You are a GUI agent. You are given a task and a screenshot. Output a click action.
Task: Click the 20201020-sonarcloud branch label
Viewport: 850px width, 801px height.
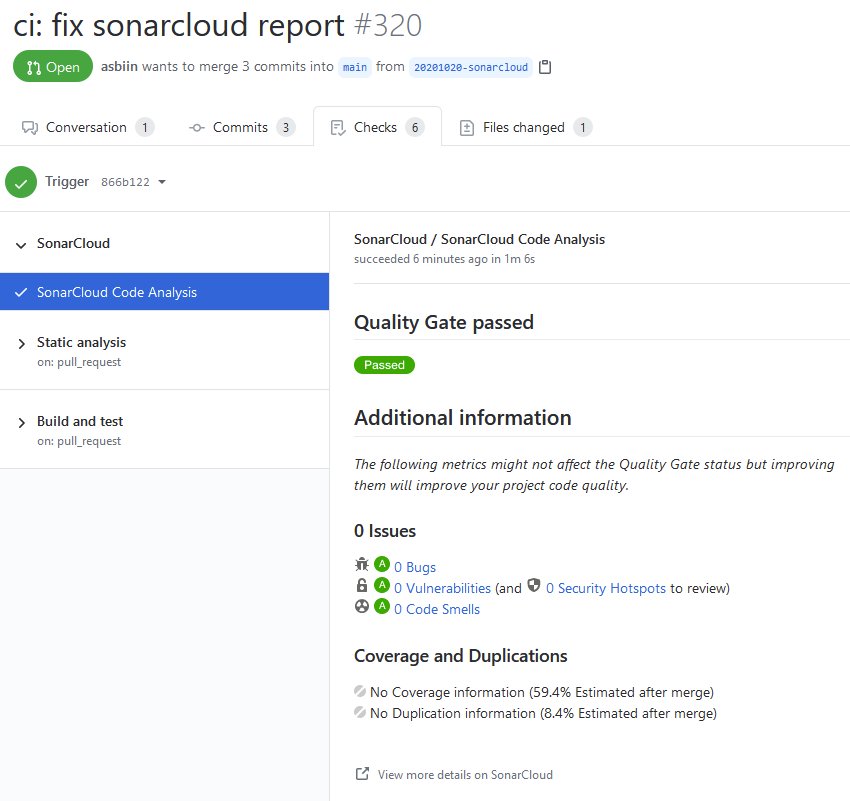(469, 67)
